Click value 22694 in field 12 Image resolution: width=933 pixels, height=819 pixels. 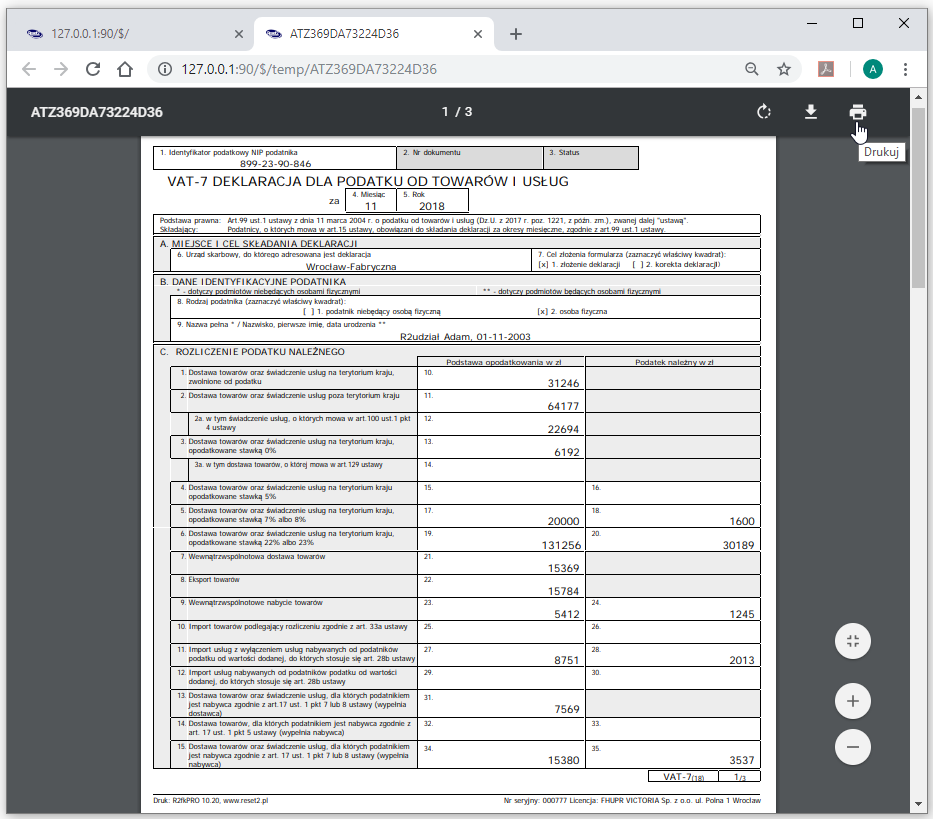563,429
